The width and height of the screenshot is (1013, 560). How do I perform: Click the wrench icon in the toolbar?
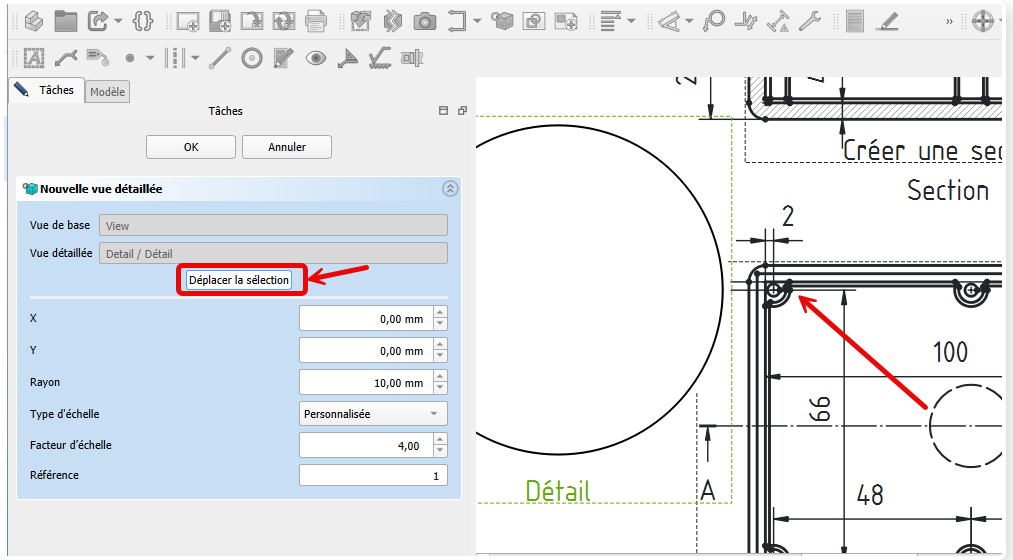(x=811, y=20)
